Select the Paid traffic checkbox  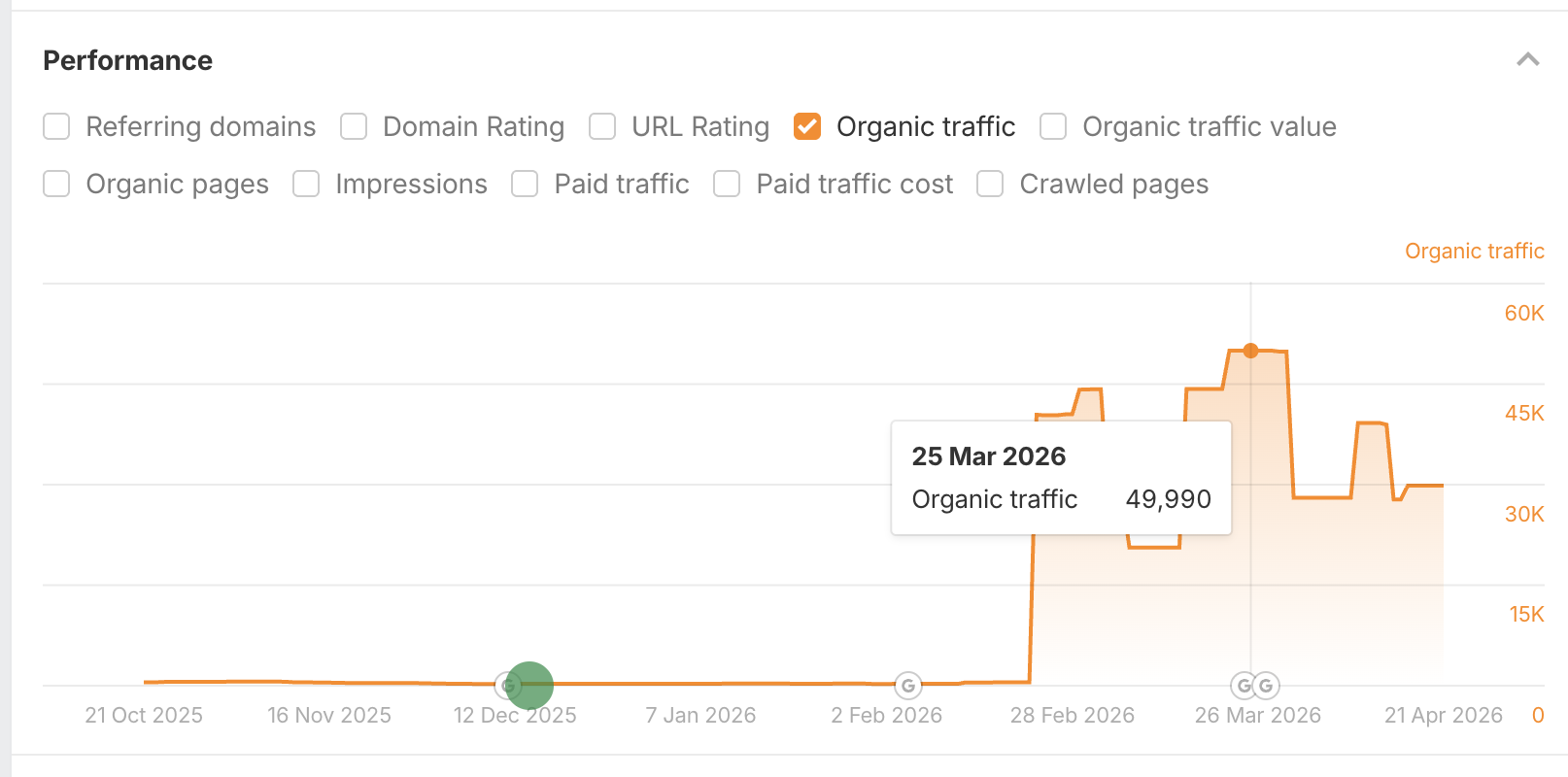pyautogui.click(x=525, y=185)
